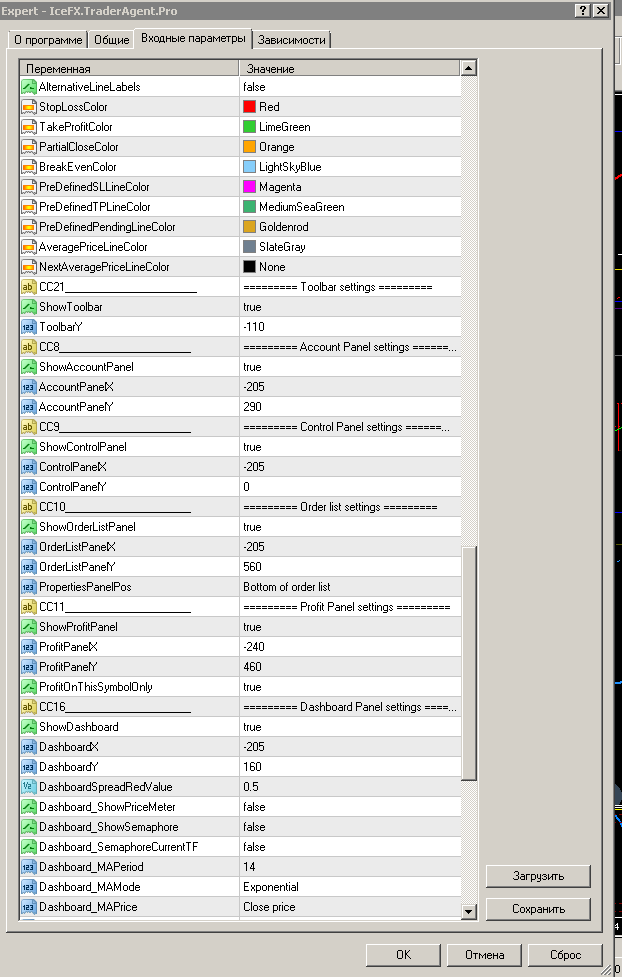
Task: Open the NextAveragePriceLineColor None dropdown
Action: point(350,267)
